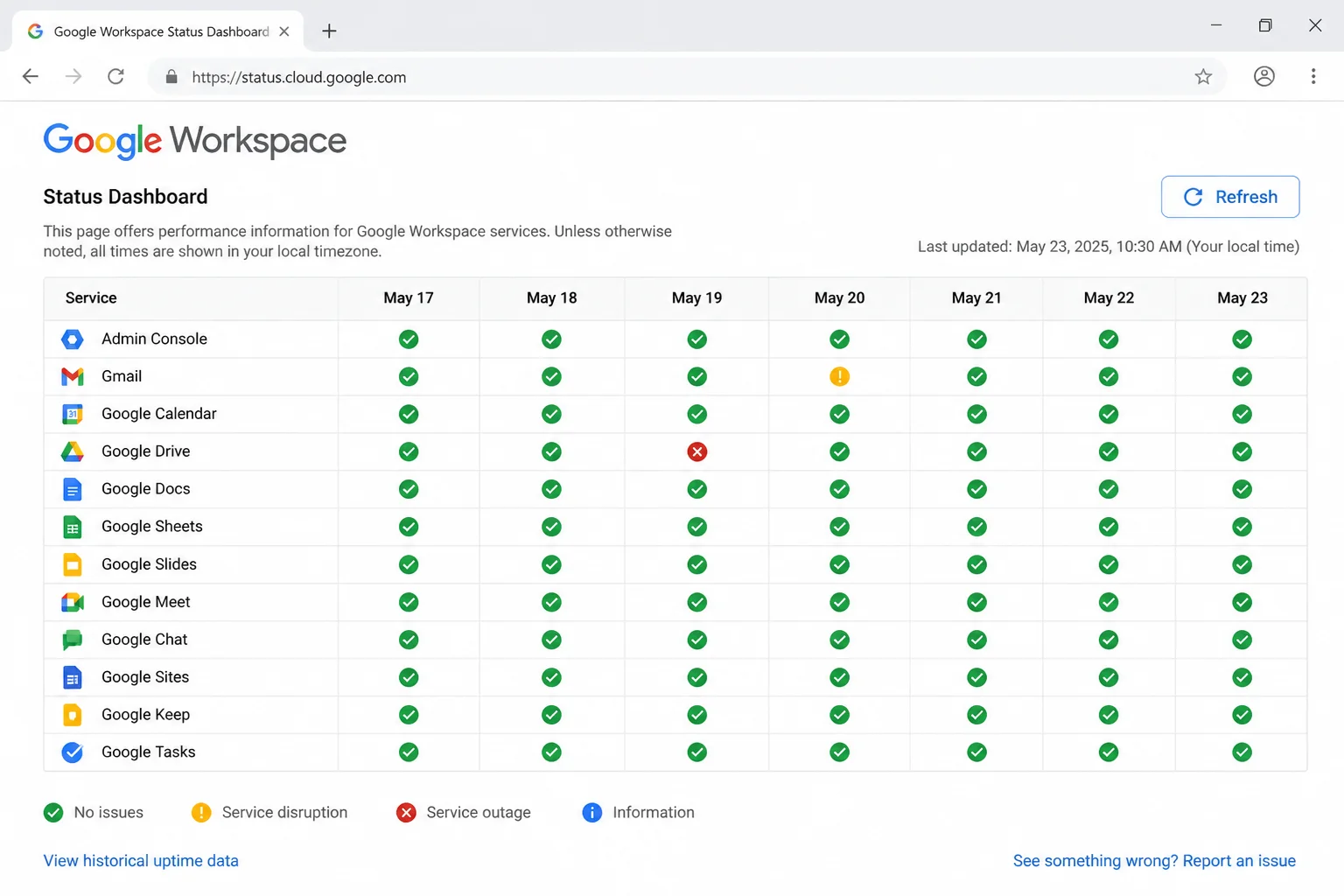Click the Admin Console service icon
This screenshot has height=896, width=1344.
73,339
